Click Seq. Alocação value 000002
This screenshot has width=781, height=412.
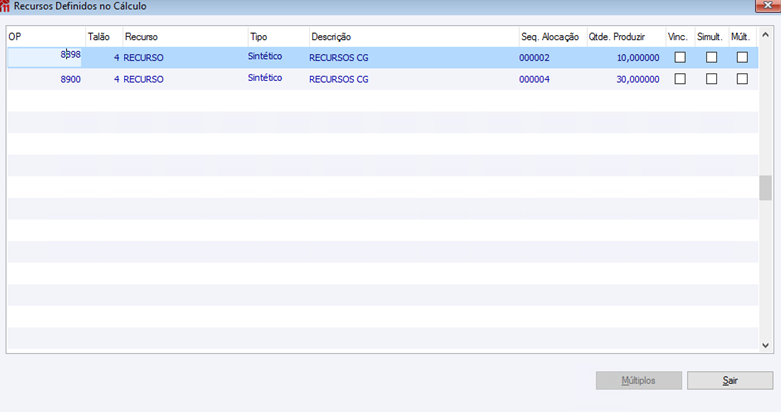tap(534, 58)
